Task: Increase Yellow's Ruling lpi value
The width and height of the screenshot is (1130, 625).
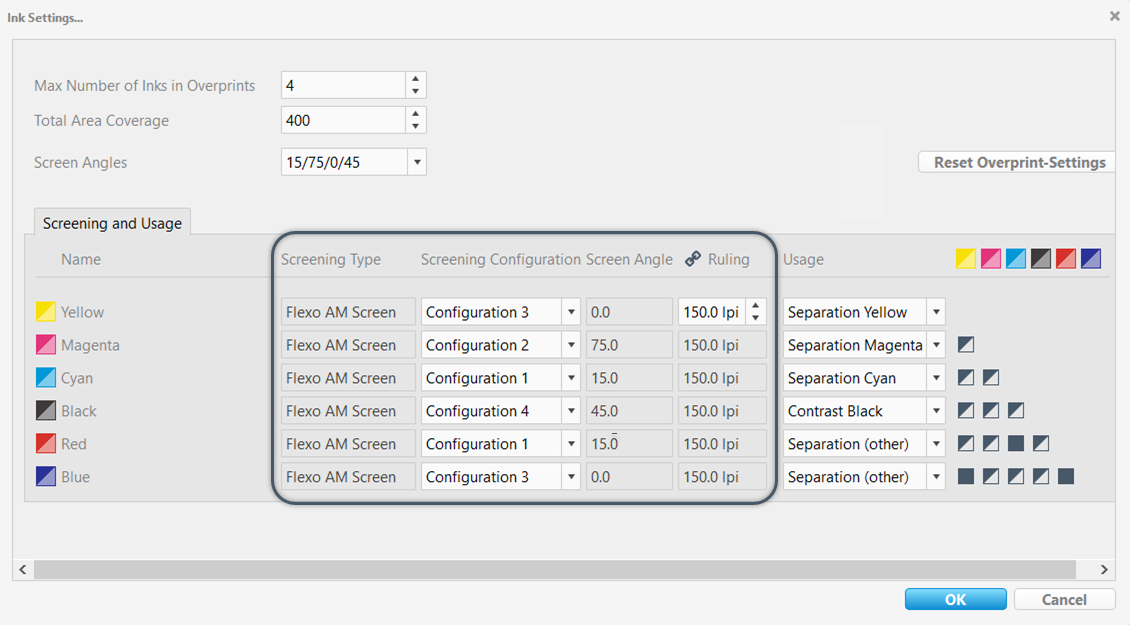Action: coord(755,306)
